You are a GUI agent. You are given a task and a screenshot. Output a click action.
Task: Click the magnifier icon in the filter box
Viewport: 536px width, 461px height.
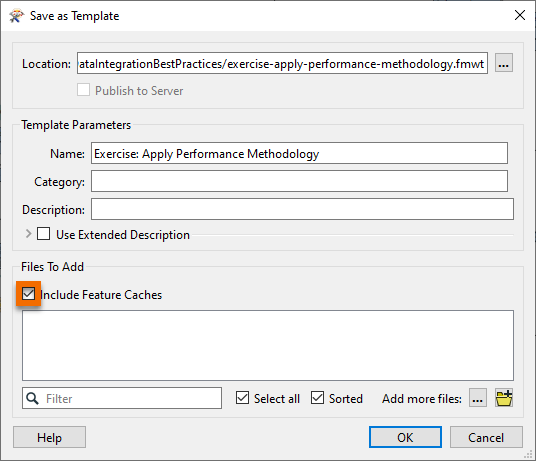[32, 398]
